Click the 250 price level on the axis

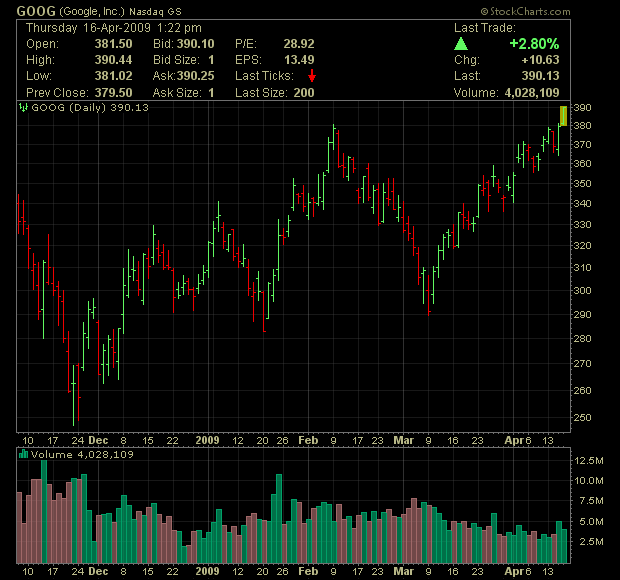coord(583,418)
